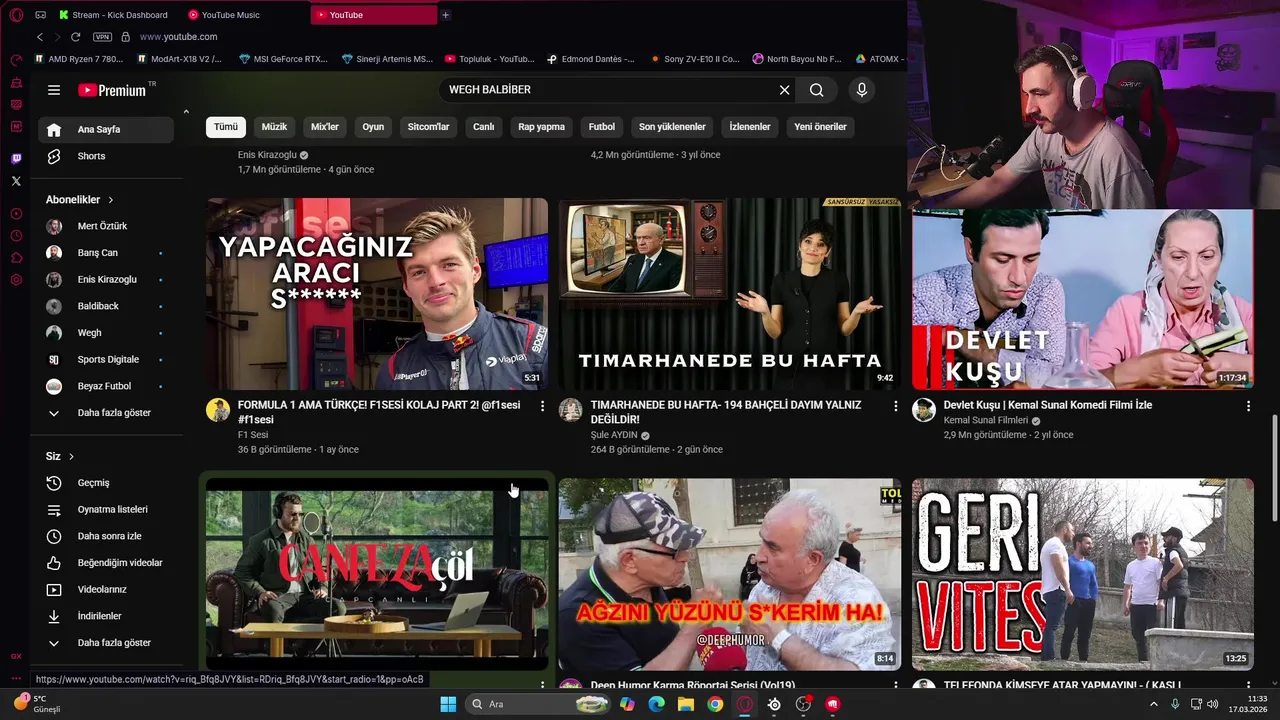Start voice search with the microphone icon
This screenshot has width=1280, height=720.
tap(862, 90)
